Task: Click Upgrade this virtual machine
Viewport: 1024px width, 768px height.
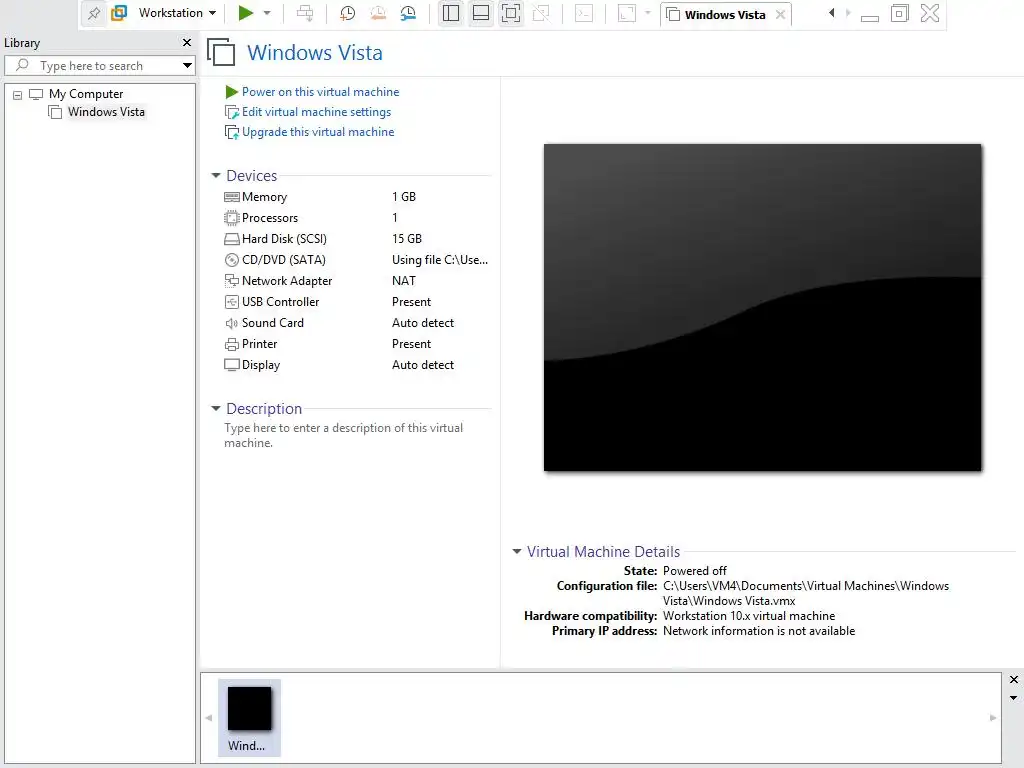Action: pos(318,132)
